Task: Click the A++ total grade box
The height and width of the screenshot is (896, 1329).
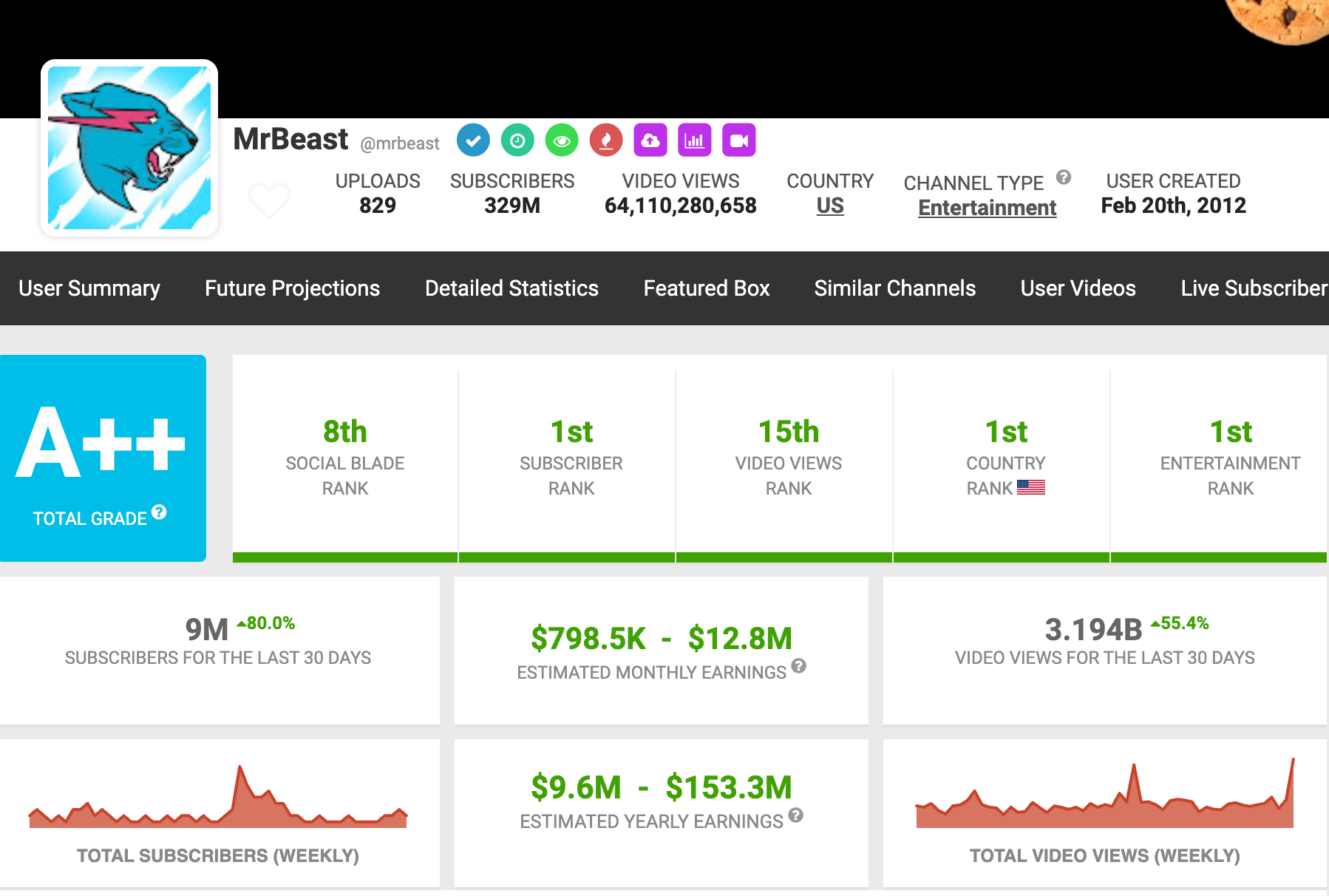Action: pyautogui.click(x=103, y=458)
